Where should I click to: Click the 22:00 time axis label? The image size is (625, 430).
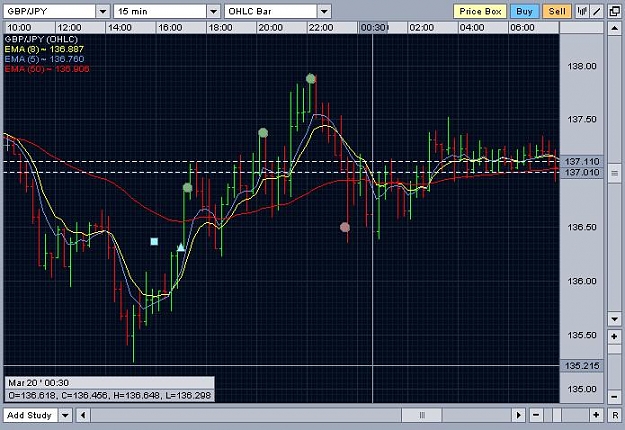320,27
